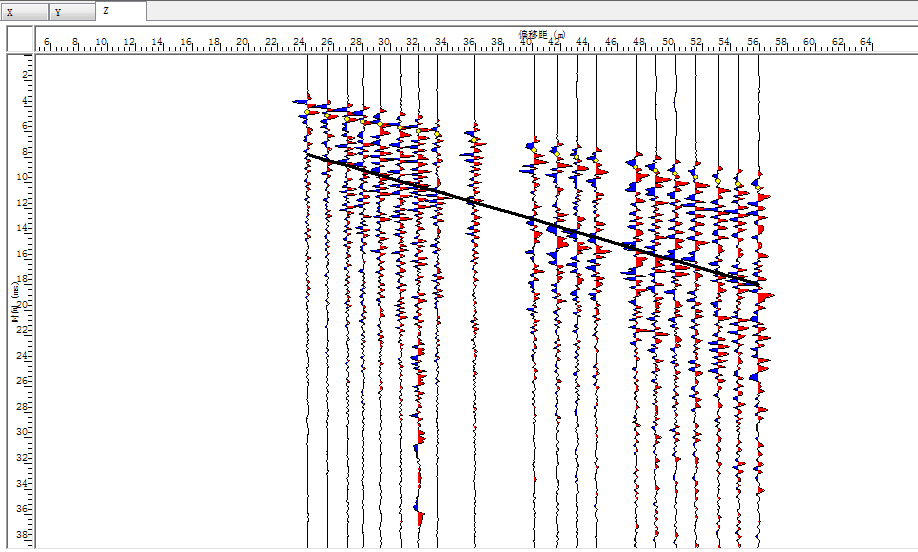Screen dimensions: 918x552
Task: Click the 38 mark on the time ruler
Action: click(x=25, y=535)
